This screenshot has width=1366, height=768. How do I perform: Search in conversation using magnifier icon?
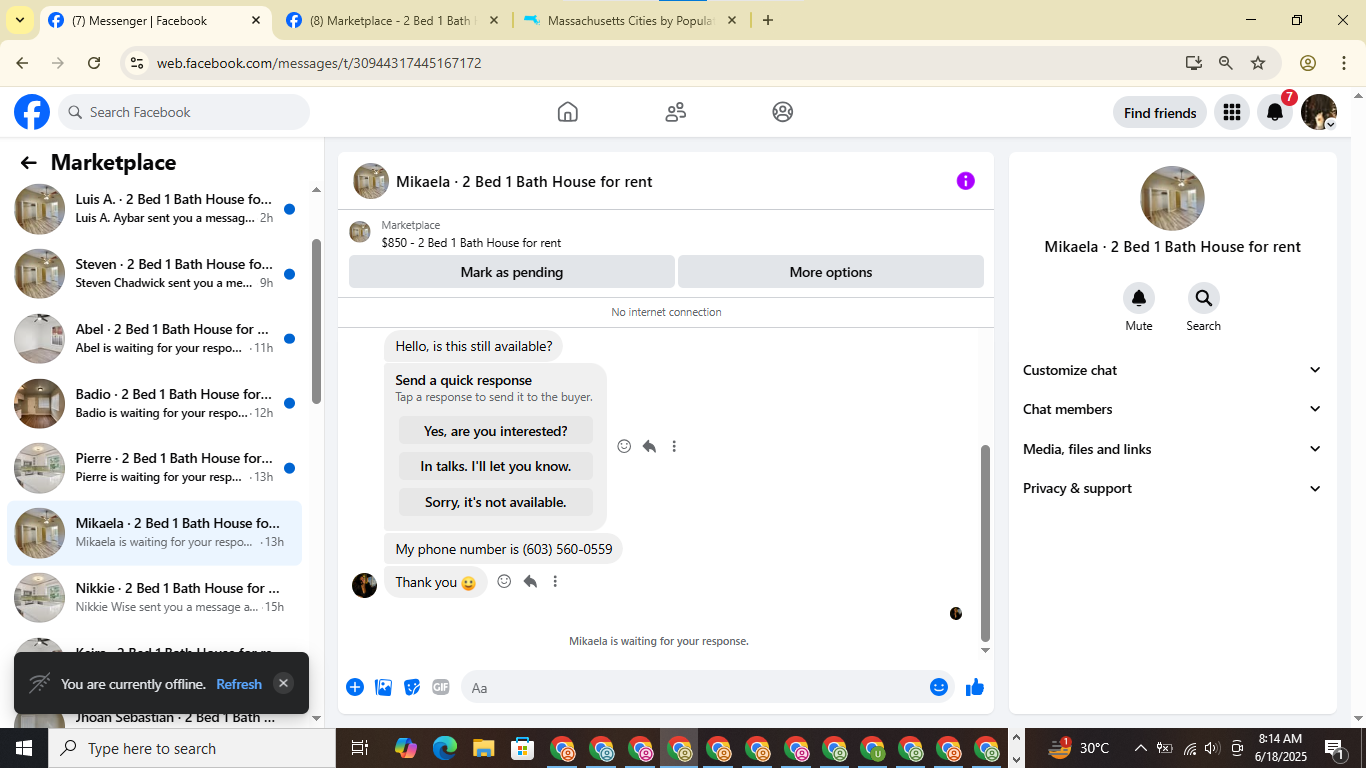pos(1203,298)
